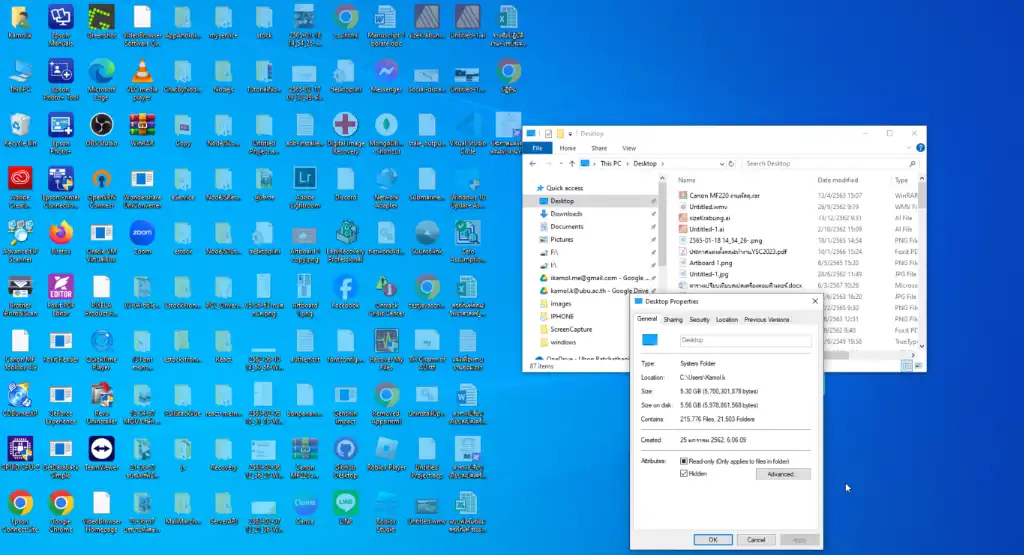Open the Location tab in Properties
The image size is (1024, 555).
[x=726, y=320]
